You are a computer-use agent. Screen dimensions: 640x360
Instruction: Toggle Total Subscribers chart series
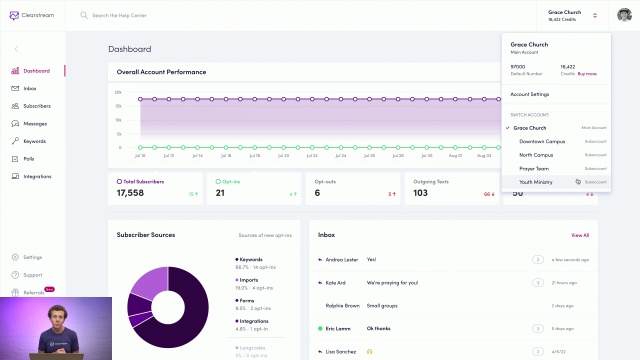point(140,182)
